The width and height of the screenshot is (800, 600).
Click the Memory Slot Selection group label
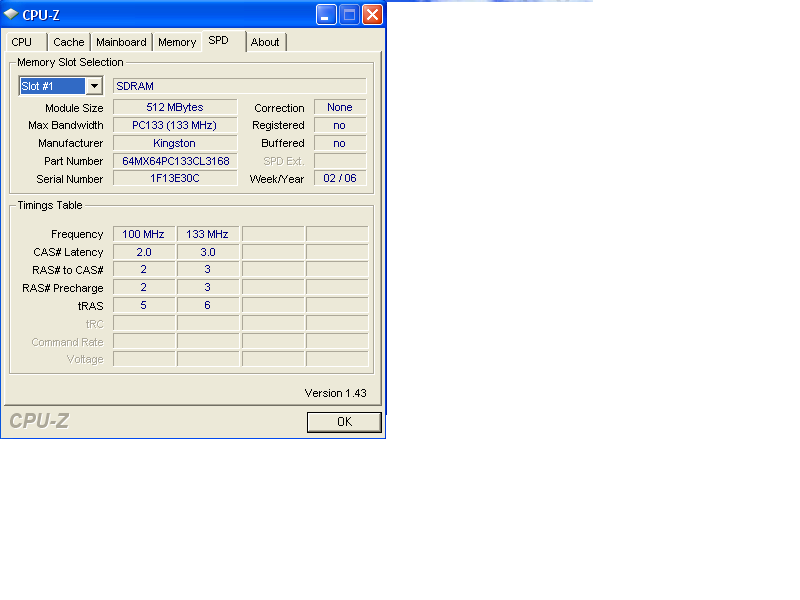point(70,62)
